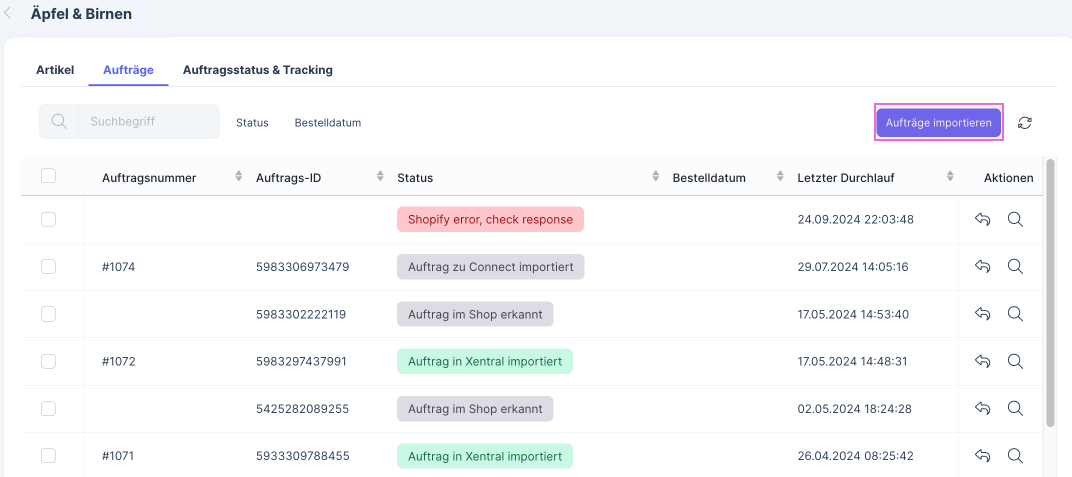Inspect the Shopify error row with the magnifier icon

1015,219
